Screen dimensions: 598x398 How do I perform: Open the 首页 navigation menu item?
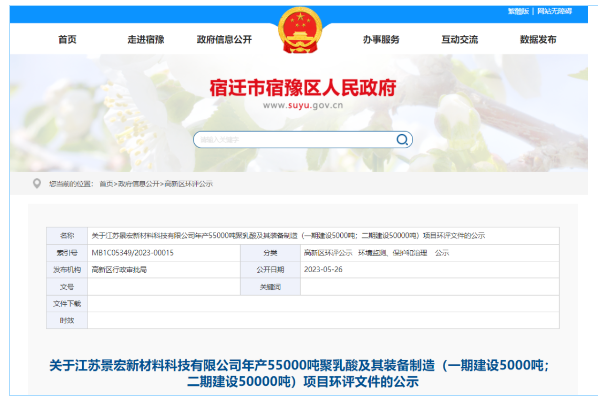coord(68,39)
